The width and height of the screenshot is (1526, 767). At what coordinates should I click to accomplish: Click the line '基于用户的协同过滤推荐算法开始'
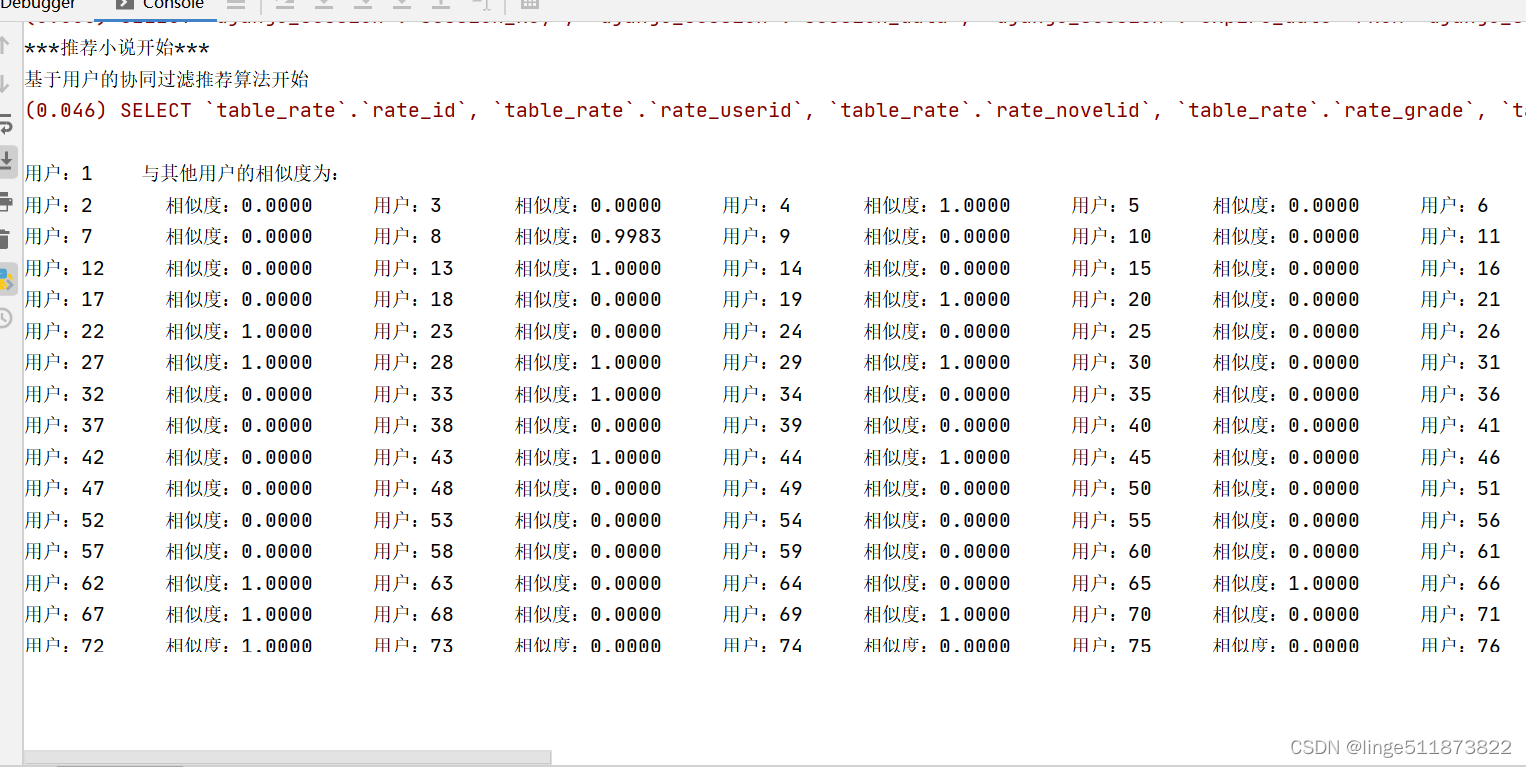pyautogui.click(x=167, y=79)
